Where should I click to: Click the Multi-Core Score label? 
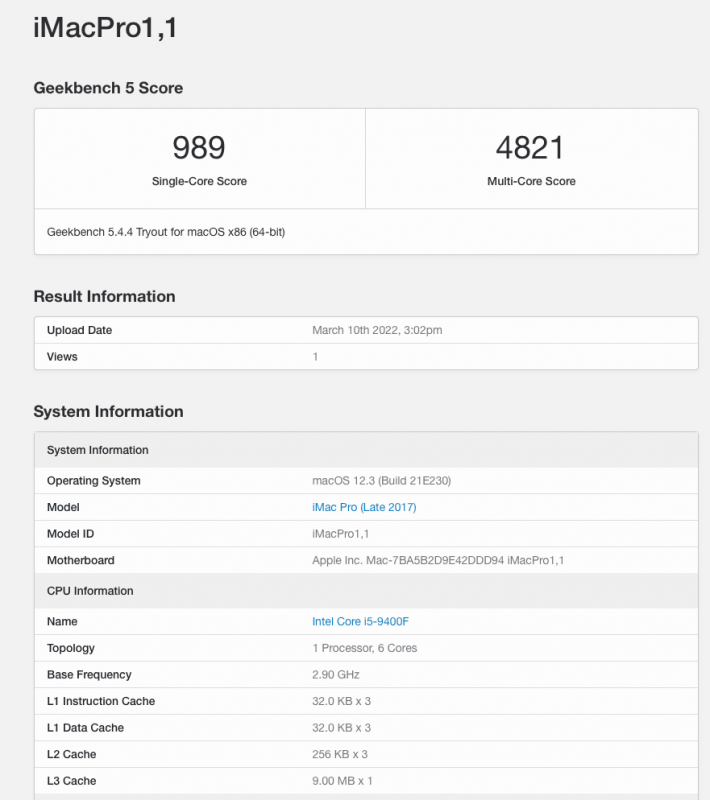click(531, 181)
